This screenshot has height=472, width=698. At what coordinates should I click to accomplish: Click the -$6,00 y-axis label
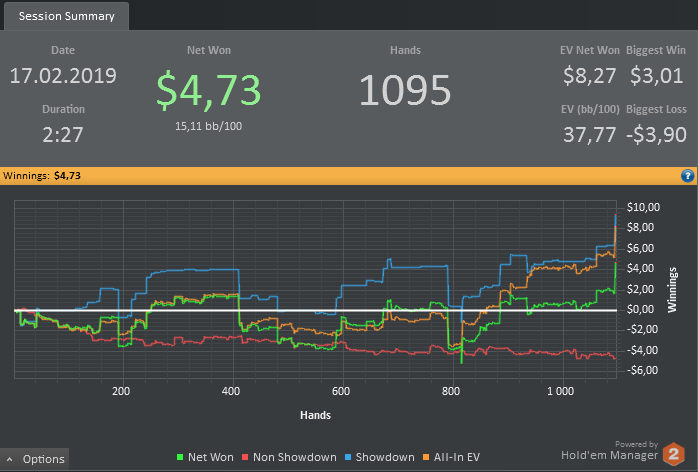[642, 370]
